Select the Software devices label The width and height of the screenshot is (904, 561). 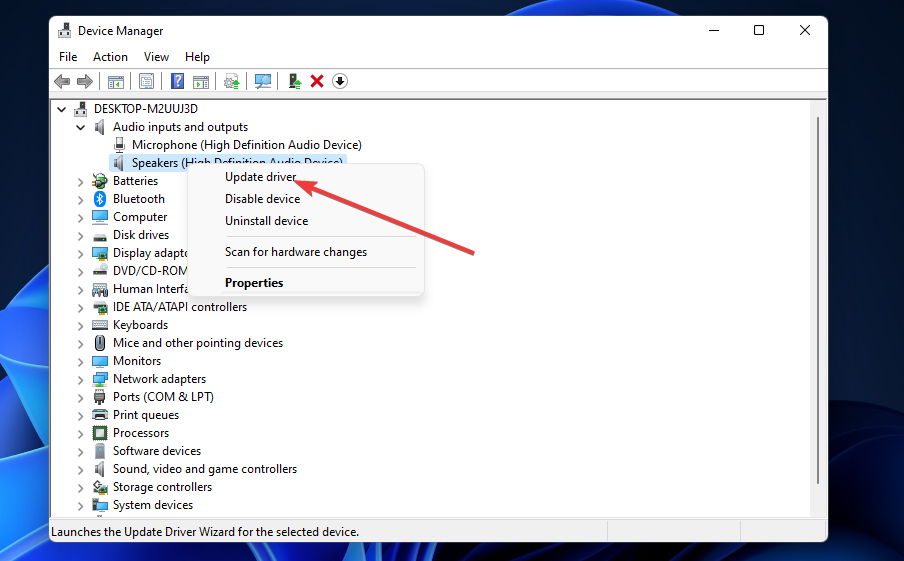click(x=157, y=451)
